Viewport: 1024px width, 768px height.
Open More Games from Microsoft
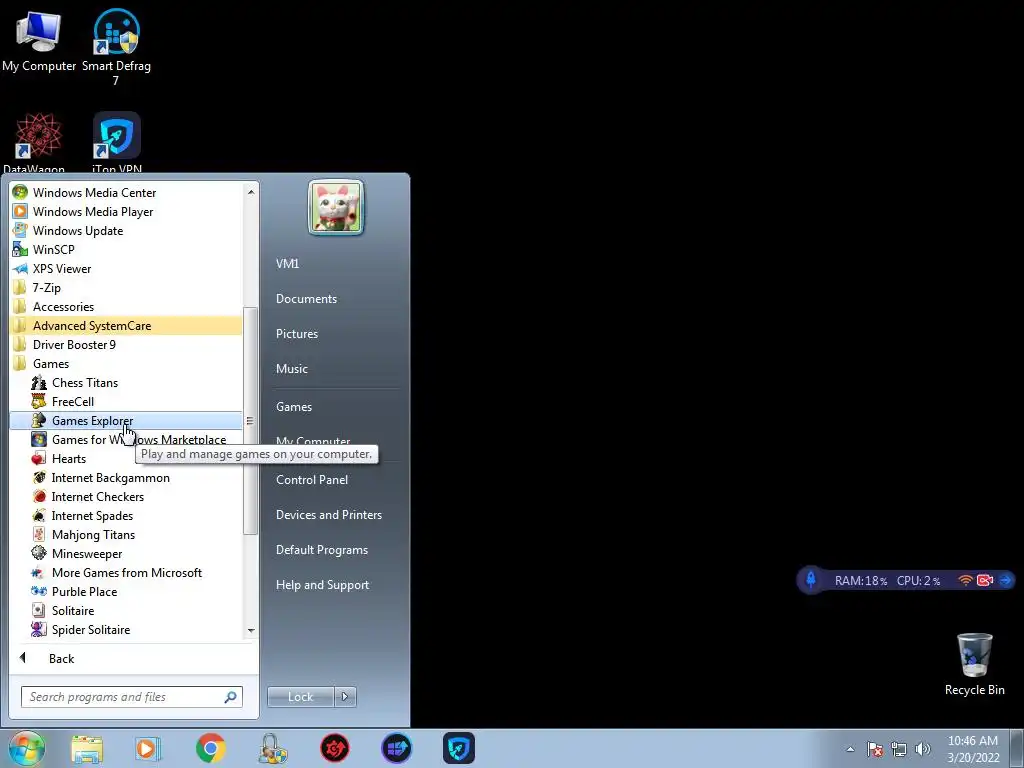point(126,573)
